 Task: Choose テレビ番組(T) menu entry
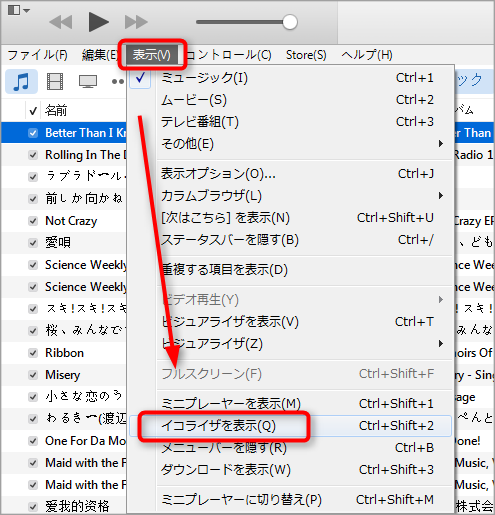click(x=289, y=122)
